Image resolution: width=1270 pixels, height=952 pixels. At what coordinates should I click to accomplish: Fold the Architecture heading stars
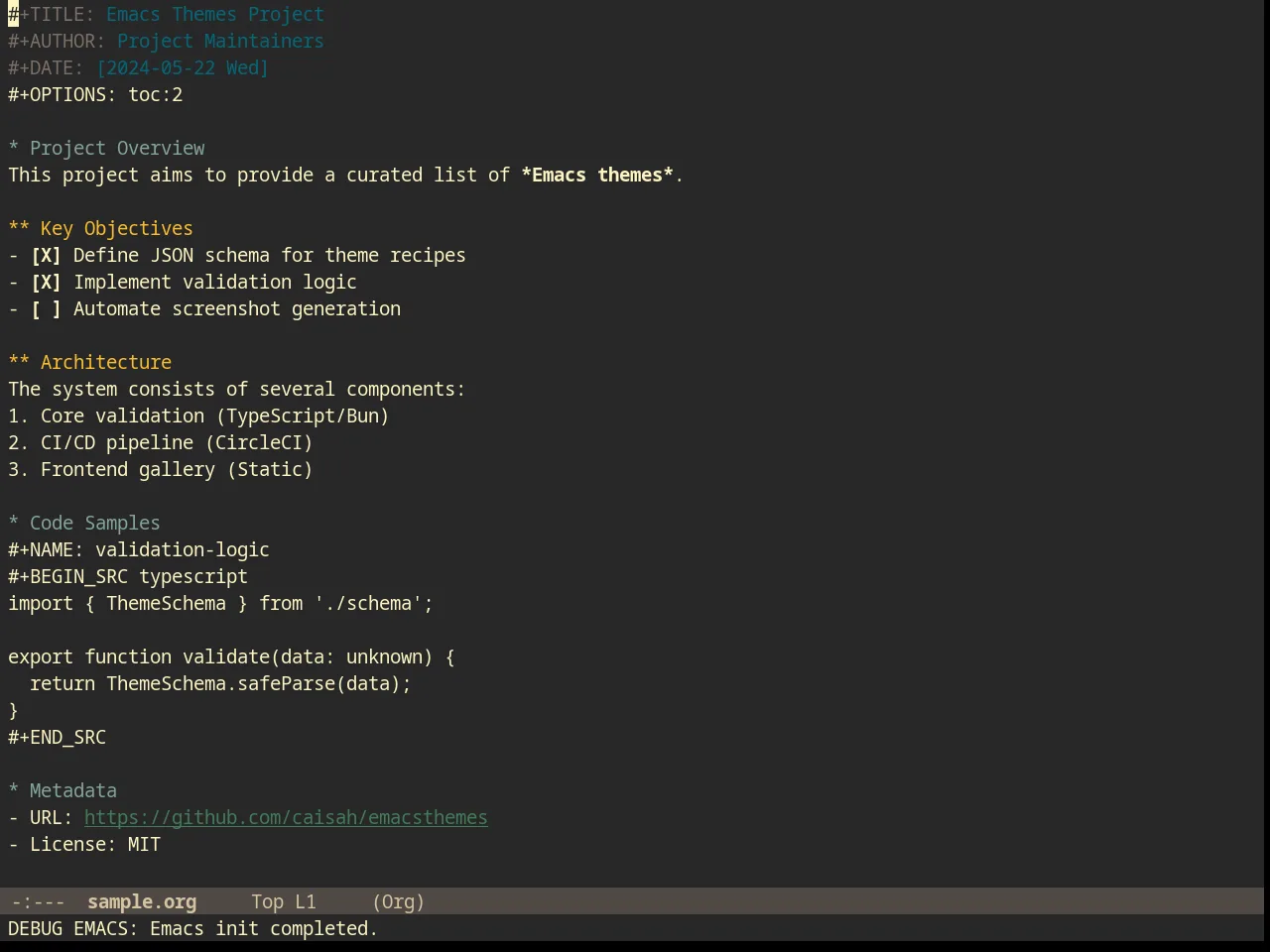(x=19, y=363)
